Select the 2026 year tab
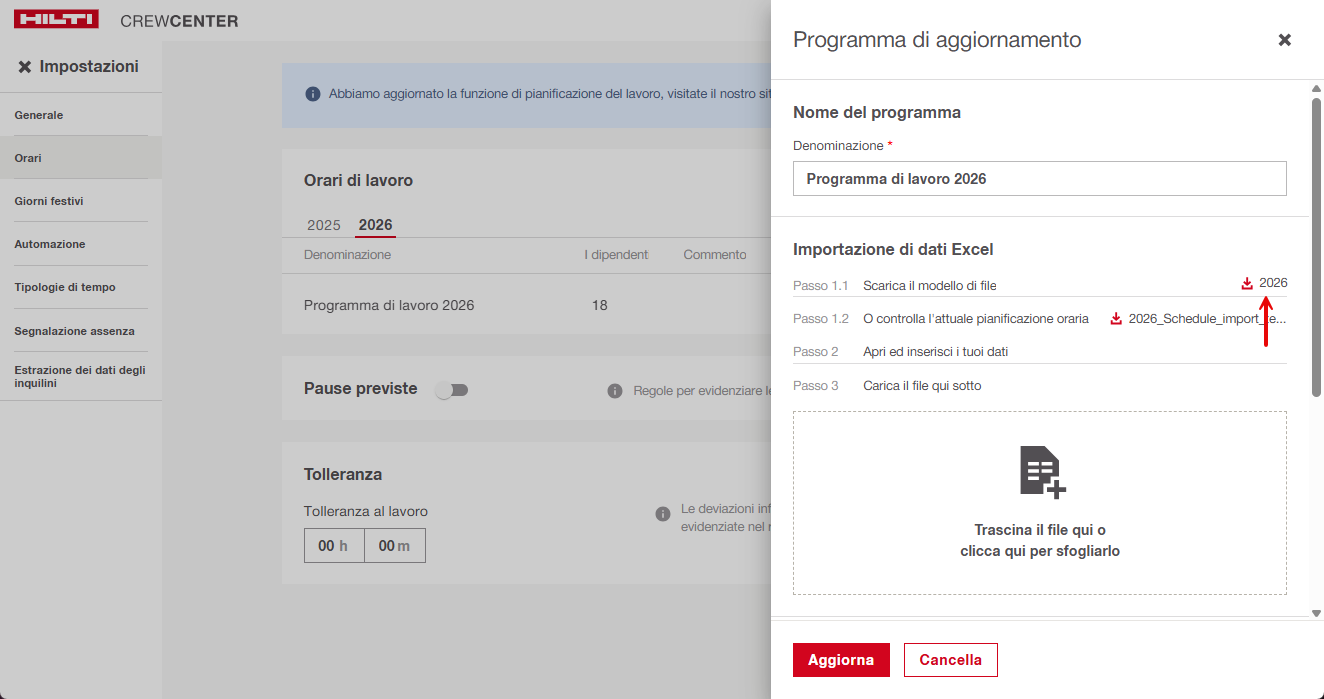This screenshot has height=699, width=1324. pyautogui.click(x=376, y=225)
